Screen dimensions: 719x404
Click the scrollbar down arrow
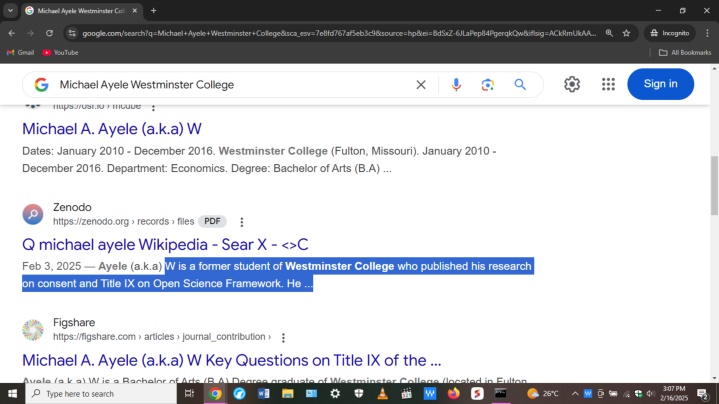(714, 378)
